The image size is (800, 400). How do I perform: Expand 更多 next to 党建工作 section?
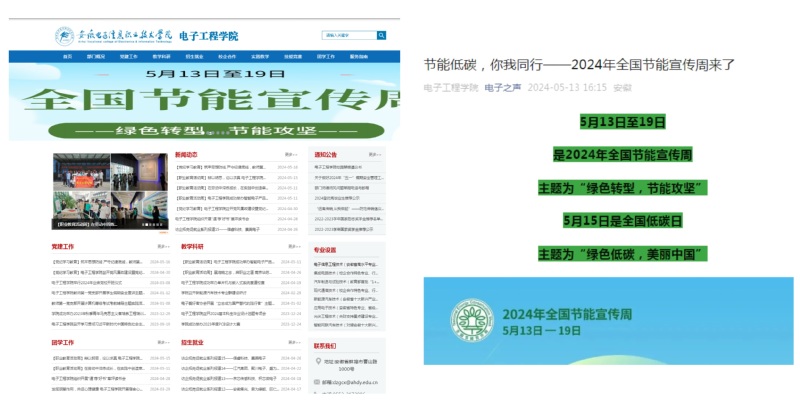coord(163,246)
